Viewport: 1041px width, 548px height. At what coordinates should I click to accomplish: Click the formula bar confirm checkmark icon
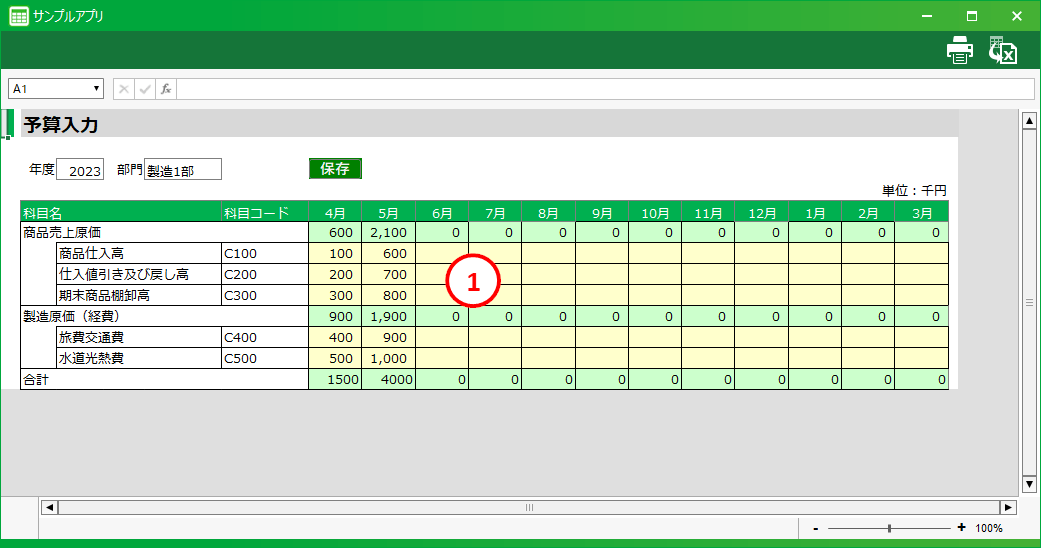click(x=145, y=89)
